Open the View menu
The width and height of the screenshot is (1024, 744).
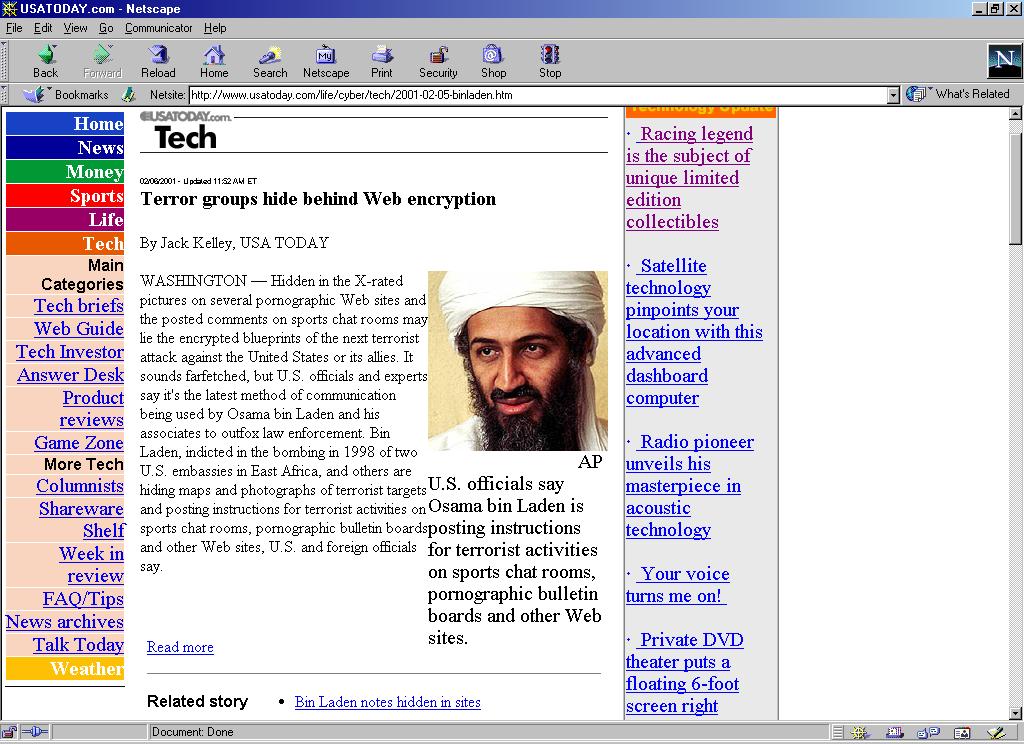[x=75, y=28]
